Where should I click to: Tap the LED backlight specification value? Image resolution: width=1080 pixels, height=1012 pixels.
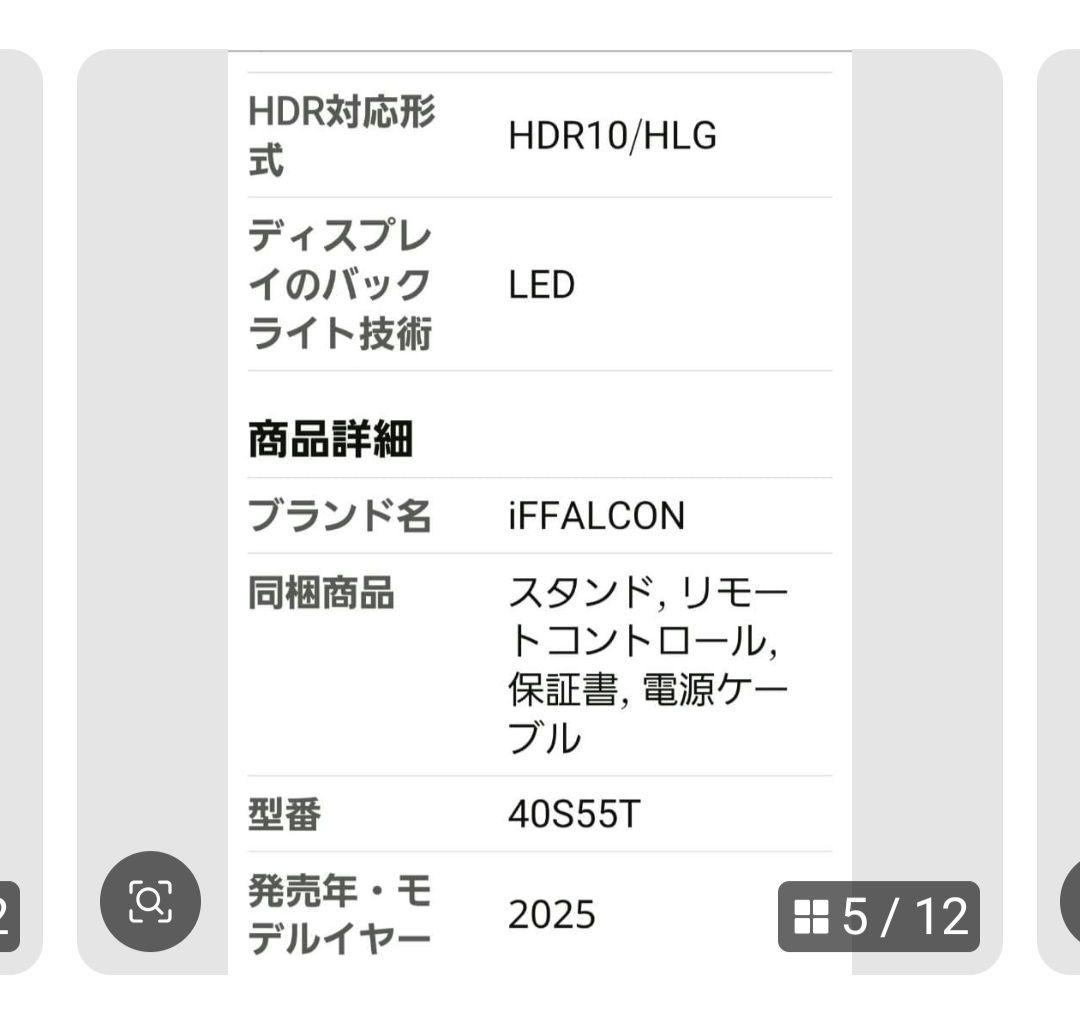pos(541,285)
